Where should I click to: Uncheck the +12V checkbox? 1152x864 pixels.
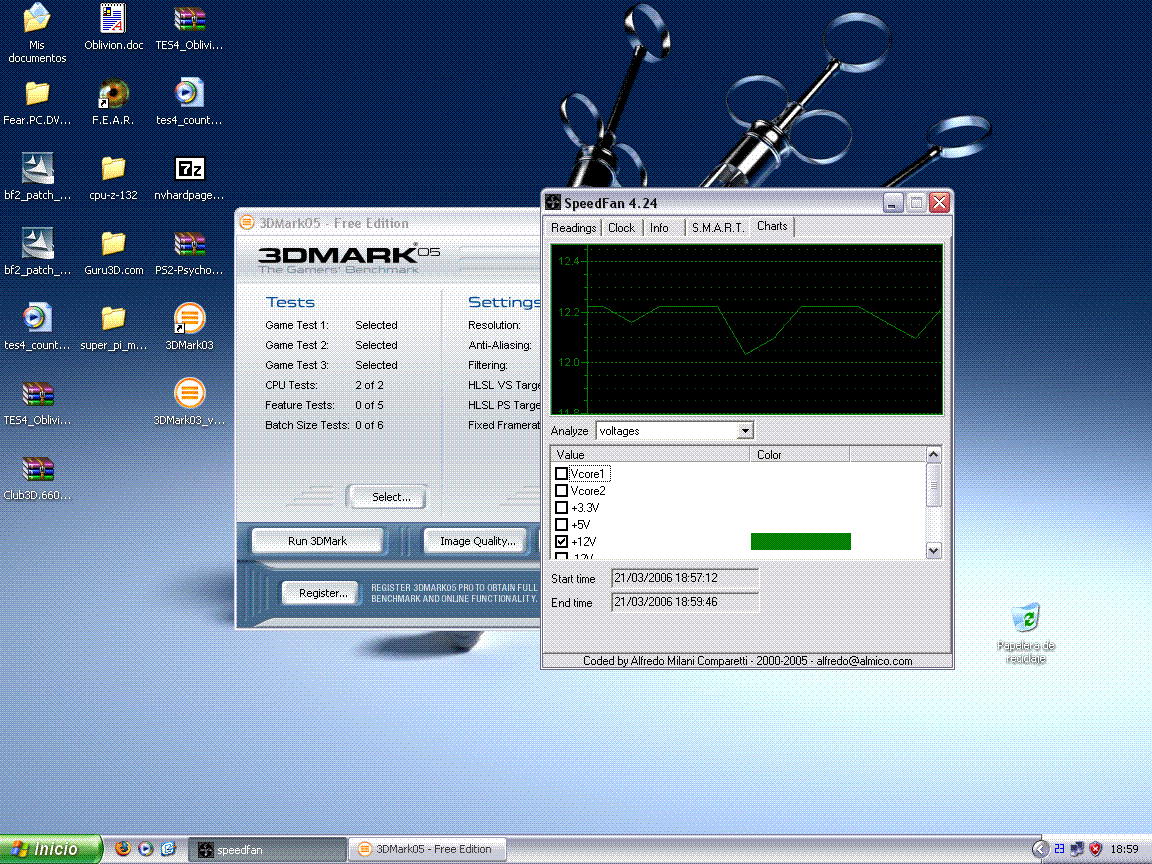click(x=561, y=541)
